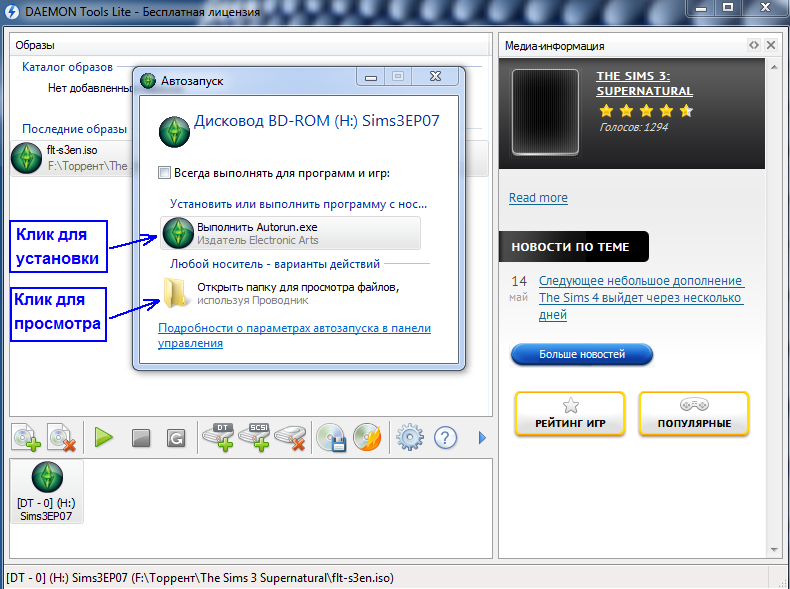Click the large Sims disc icon in dialog header

coord(174,132)
